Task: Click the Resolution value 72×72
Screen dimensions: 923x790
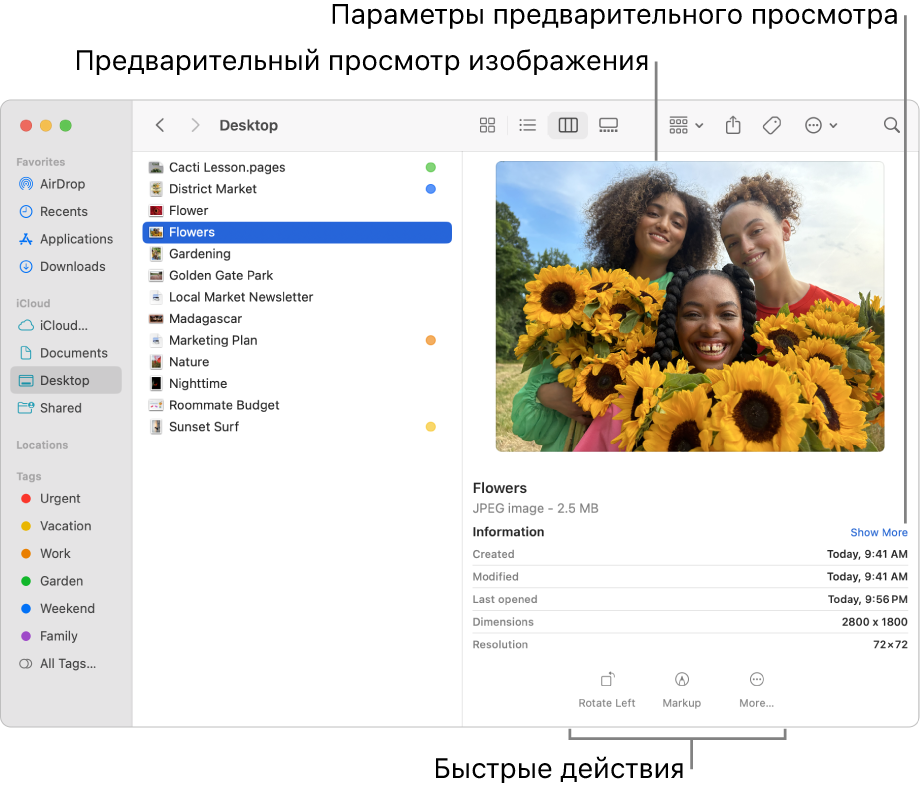Action: [x=890, y=645]
